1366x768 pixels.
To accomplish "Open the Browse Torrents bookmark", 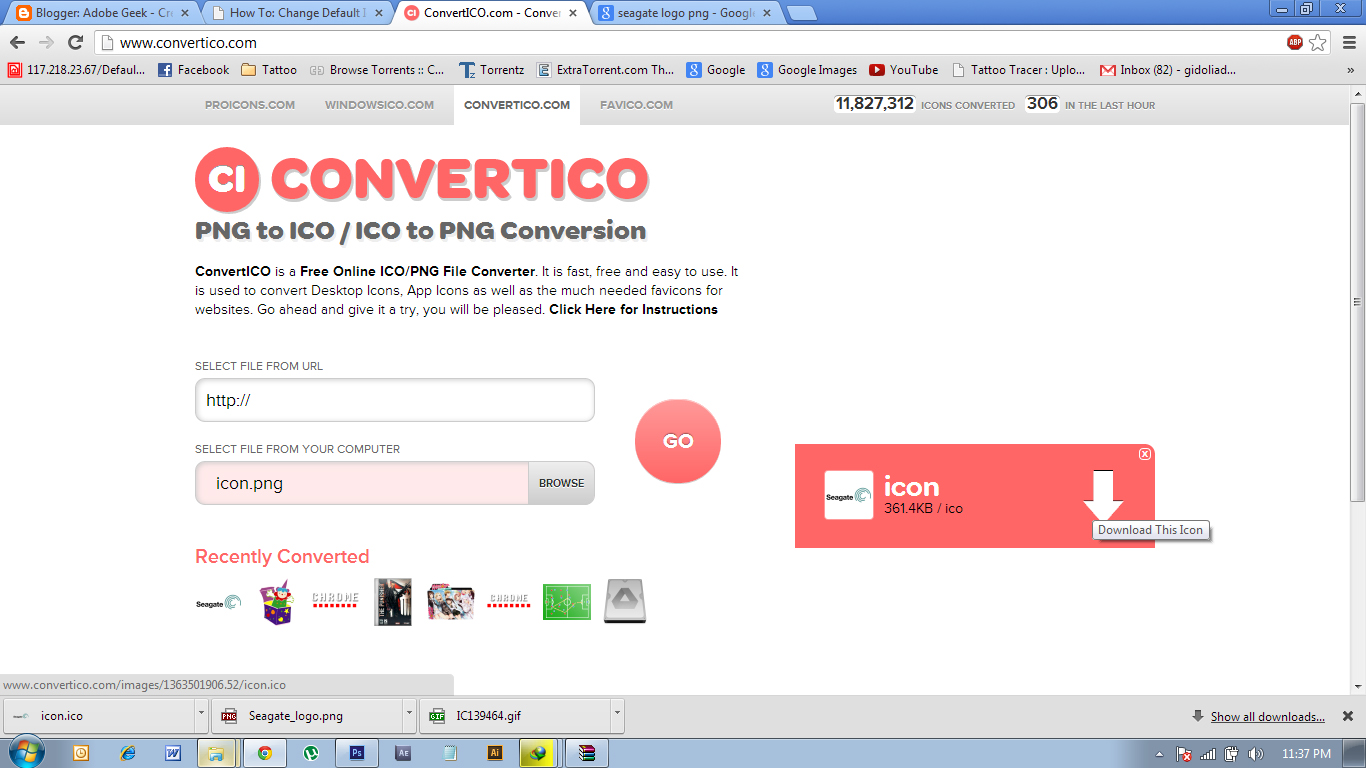I will coord(377,70).
